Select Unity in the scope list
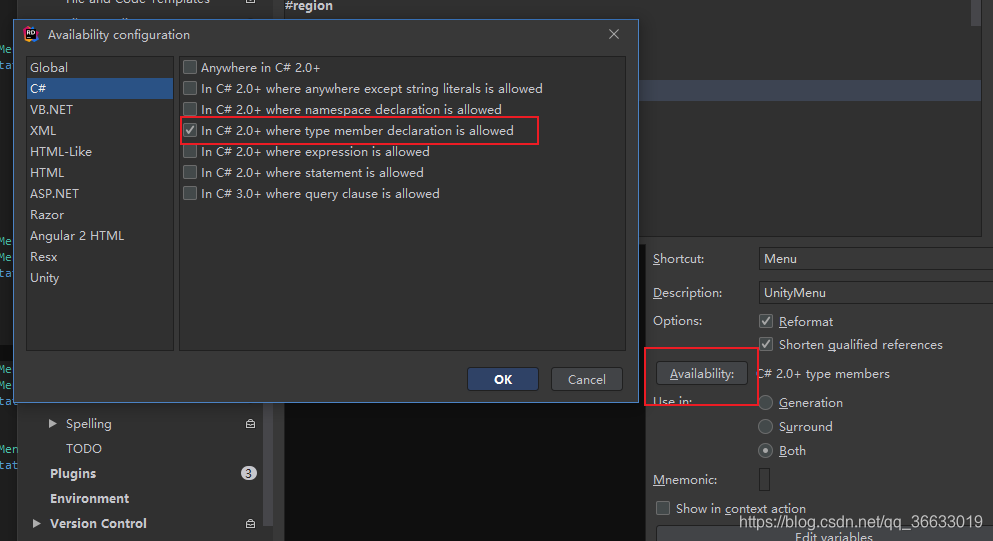This screenshot has width=993, height=541. click(99, 277)
